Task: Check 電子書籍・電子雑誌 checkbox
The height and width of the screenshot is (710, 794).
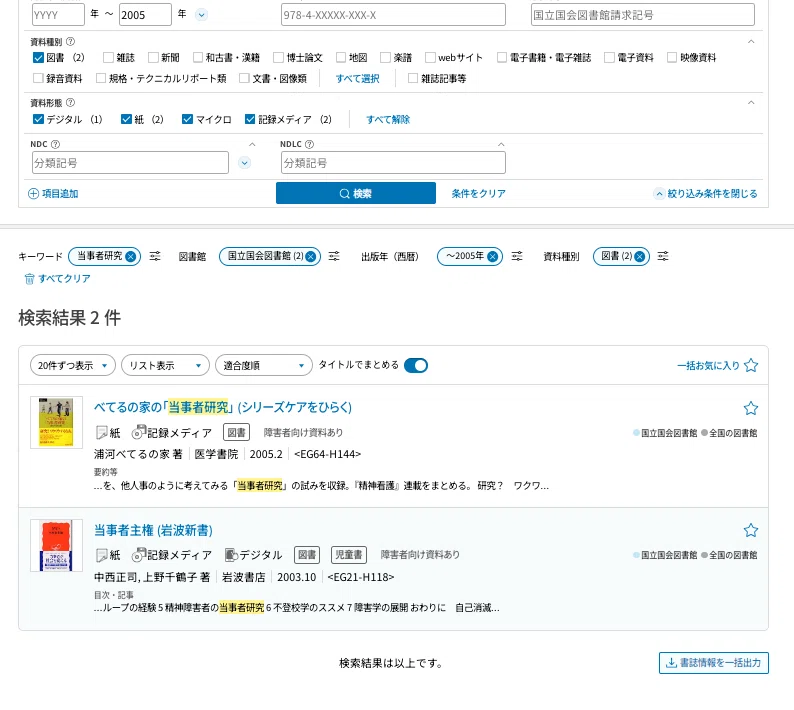Action: (501, 58)
